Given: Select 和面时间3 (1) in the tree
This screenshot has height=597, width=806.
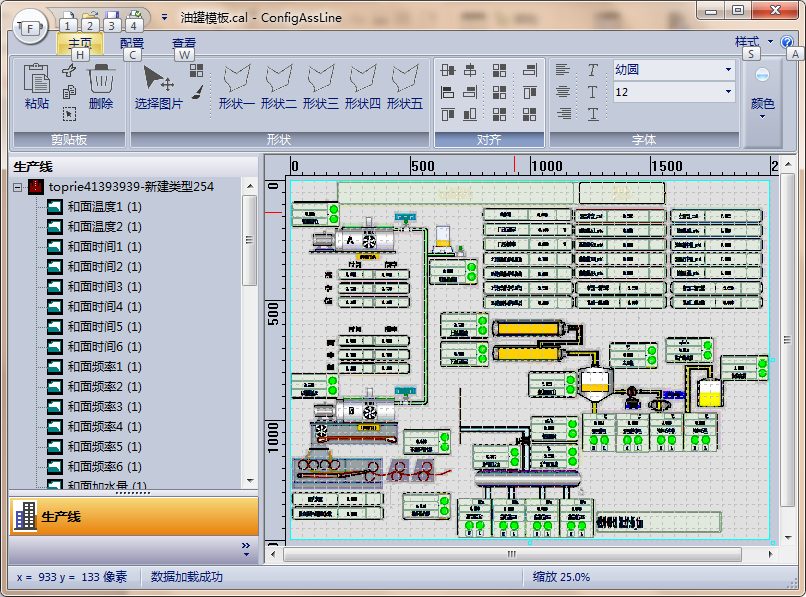Looking at the screenshot, I should [104, 287].
